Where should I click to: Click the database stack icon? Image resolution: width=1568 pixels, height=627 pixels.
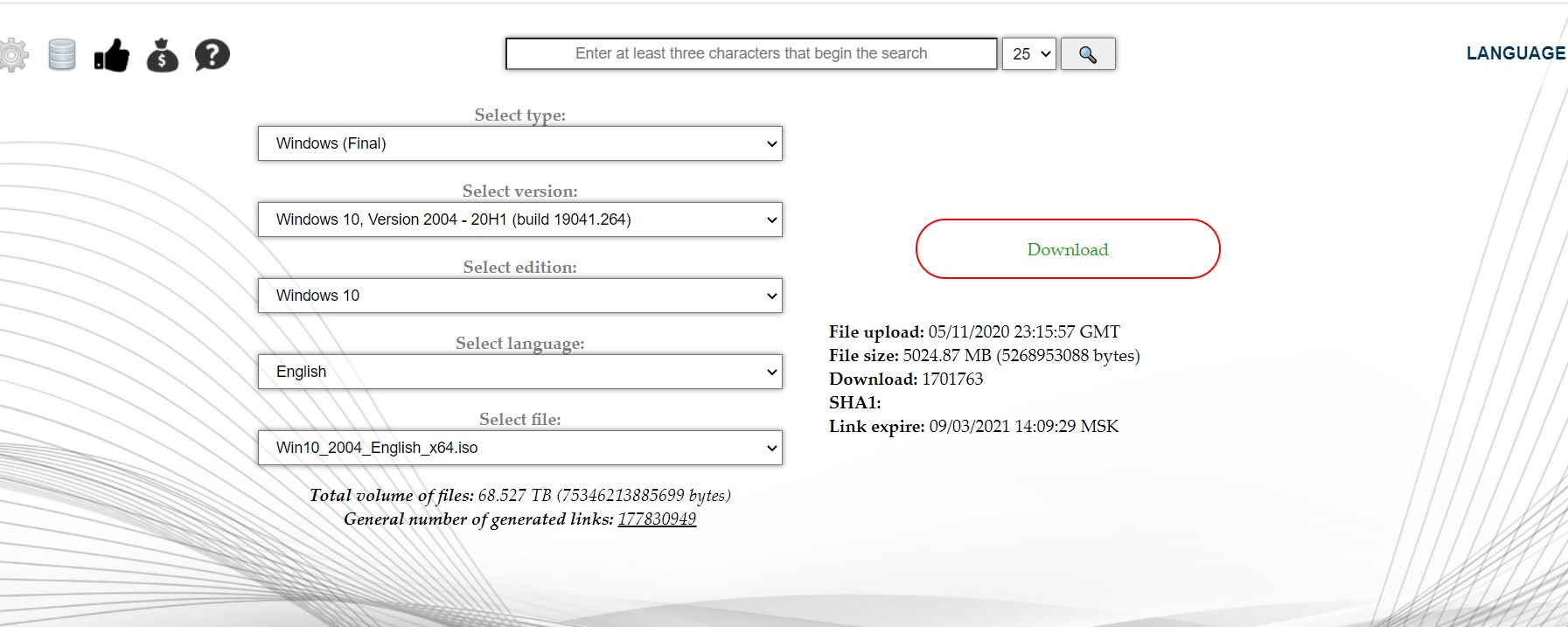62,54
